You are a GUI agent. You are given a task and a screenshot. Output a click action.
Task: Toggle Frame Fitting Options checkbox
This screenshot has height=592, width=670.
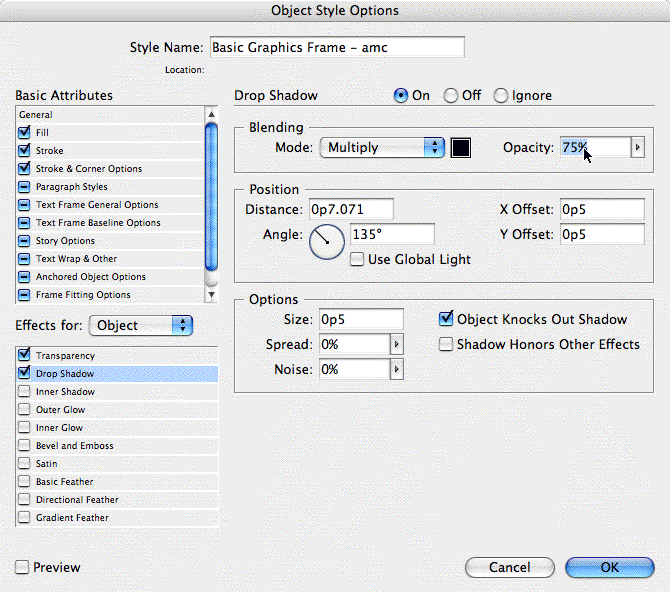click(24, 295)
